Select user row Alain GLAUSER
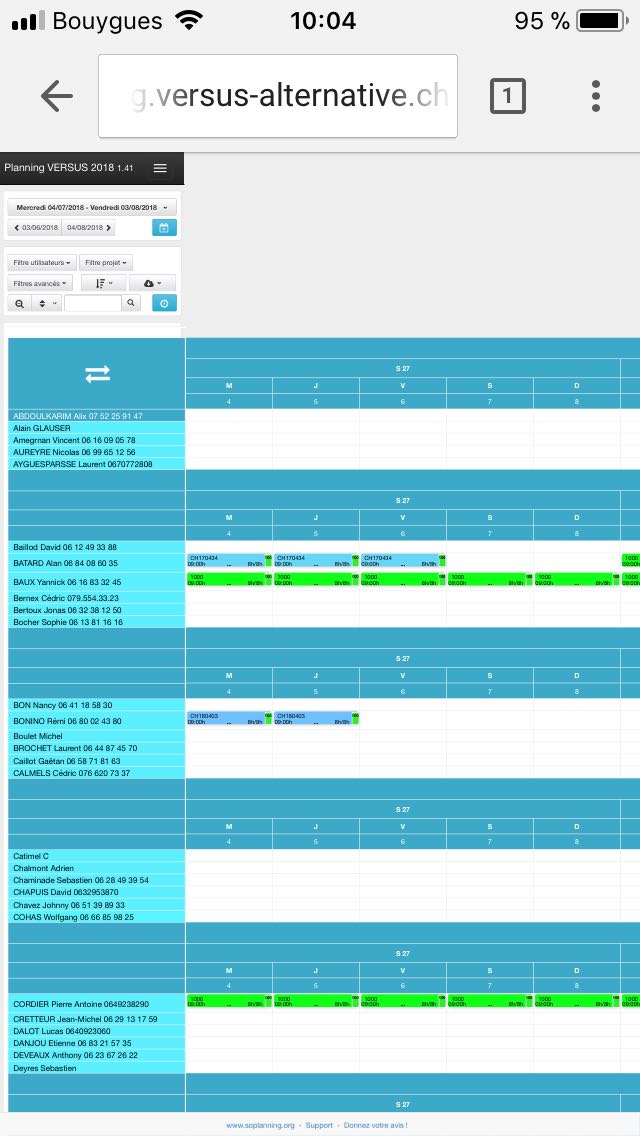The width and height of the screenshot is (640, 1136). point(96,428)
